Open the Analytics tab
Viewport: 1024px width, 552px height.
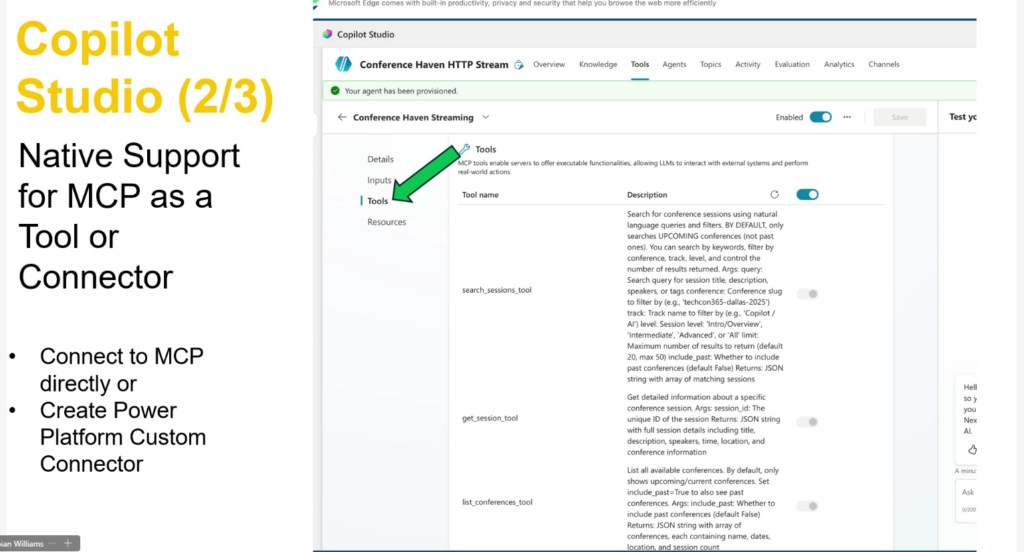tap(839, 64)
